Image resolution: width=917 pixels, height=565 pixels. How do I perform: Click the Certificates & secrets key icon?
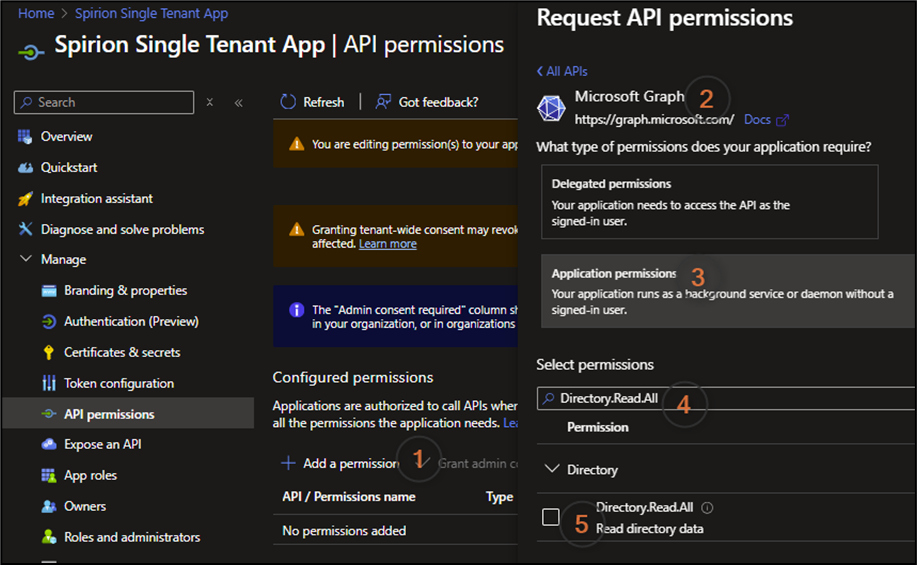(48, 353)
